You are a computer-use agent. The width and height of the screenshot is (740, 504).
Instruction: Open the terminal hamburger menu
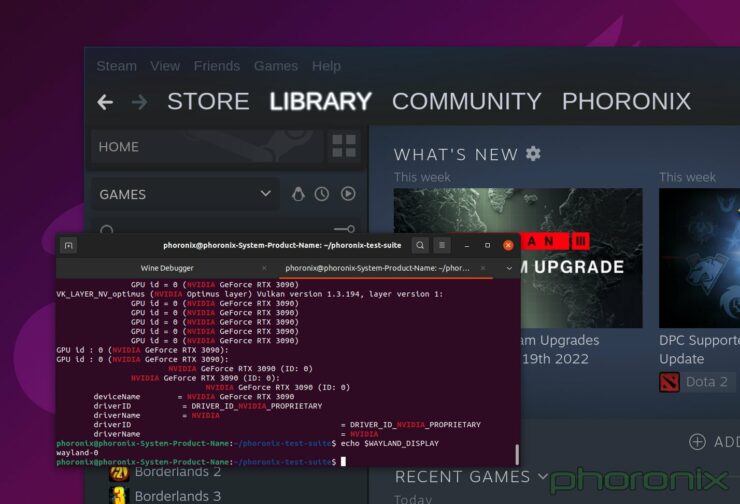442,245
